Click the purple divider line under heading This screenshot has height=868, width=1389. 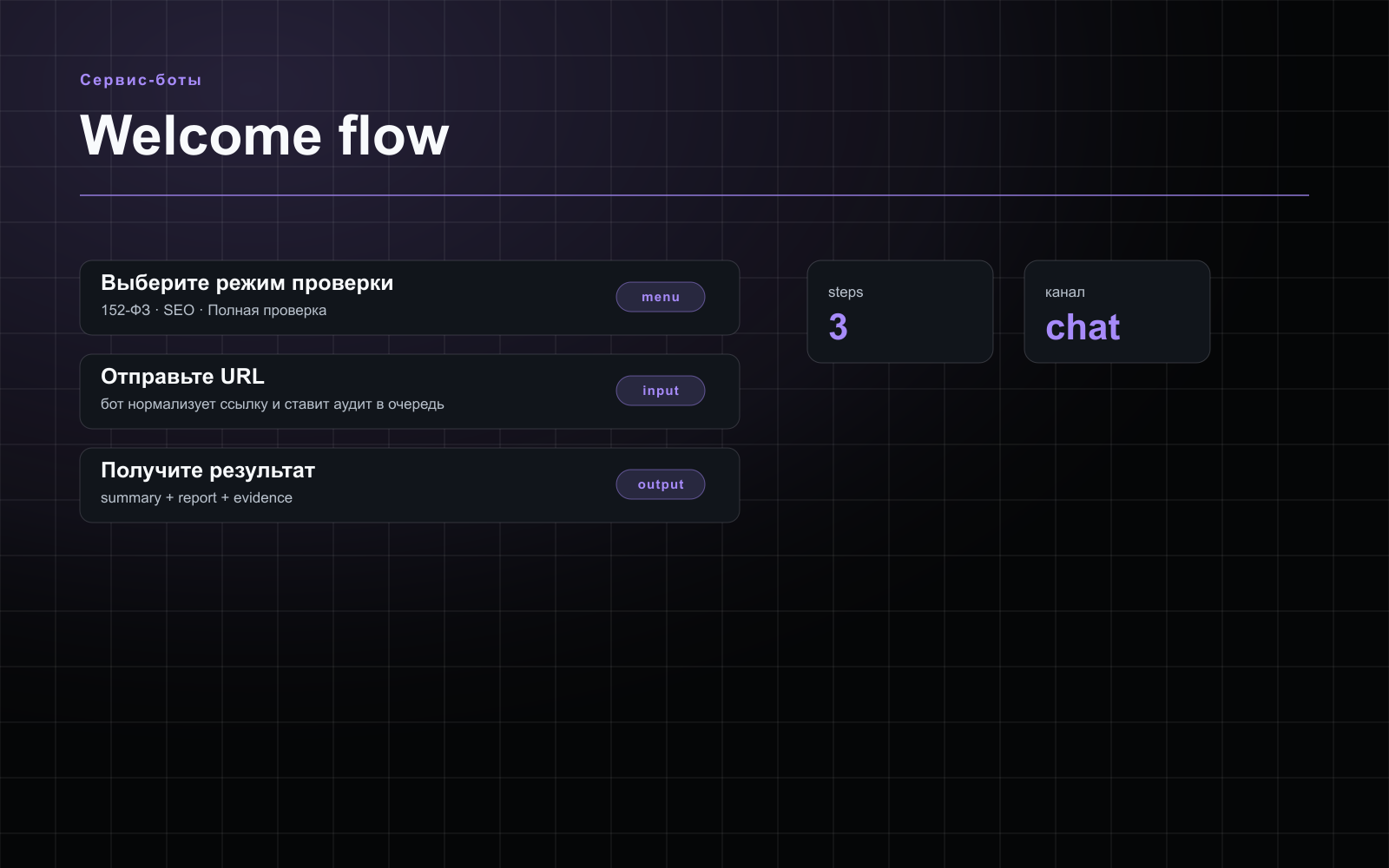point(694,195)
